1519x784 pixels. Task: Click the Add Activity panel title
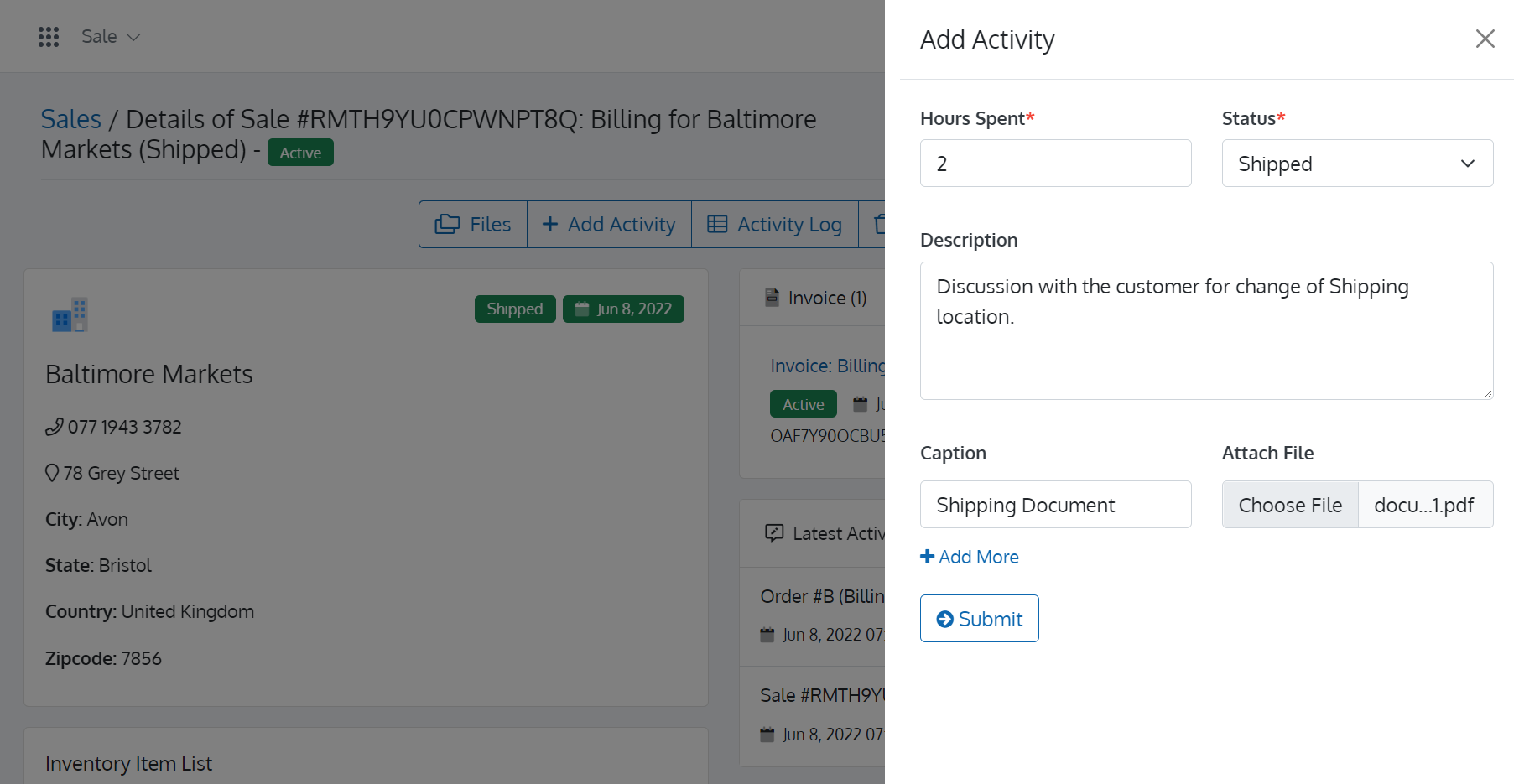tap(987, 39)
